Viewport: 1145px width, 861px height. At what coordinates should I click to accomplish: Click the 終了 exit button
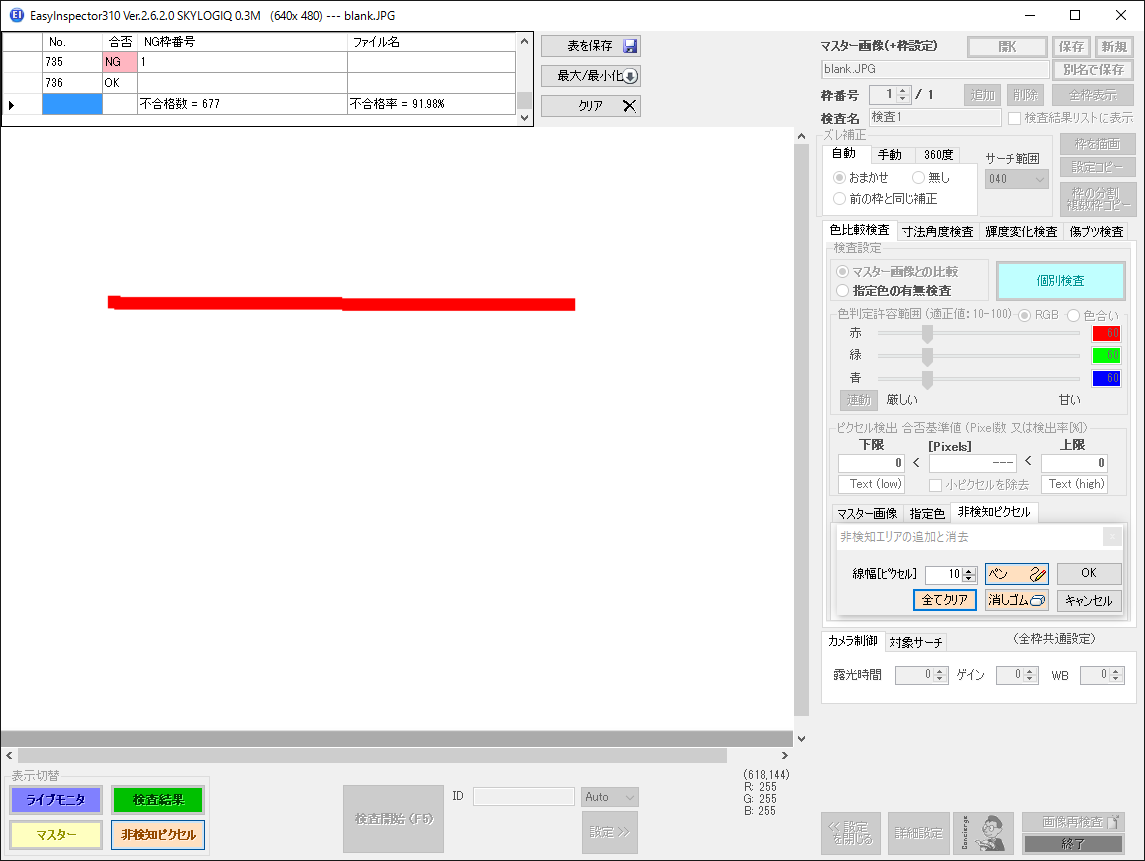pos(1073,843)
